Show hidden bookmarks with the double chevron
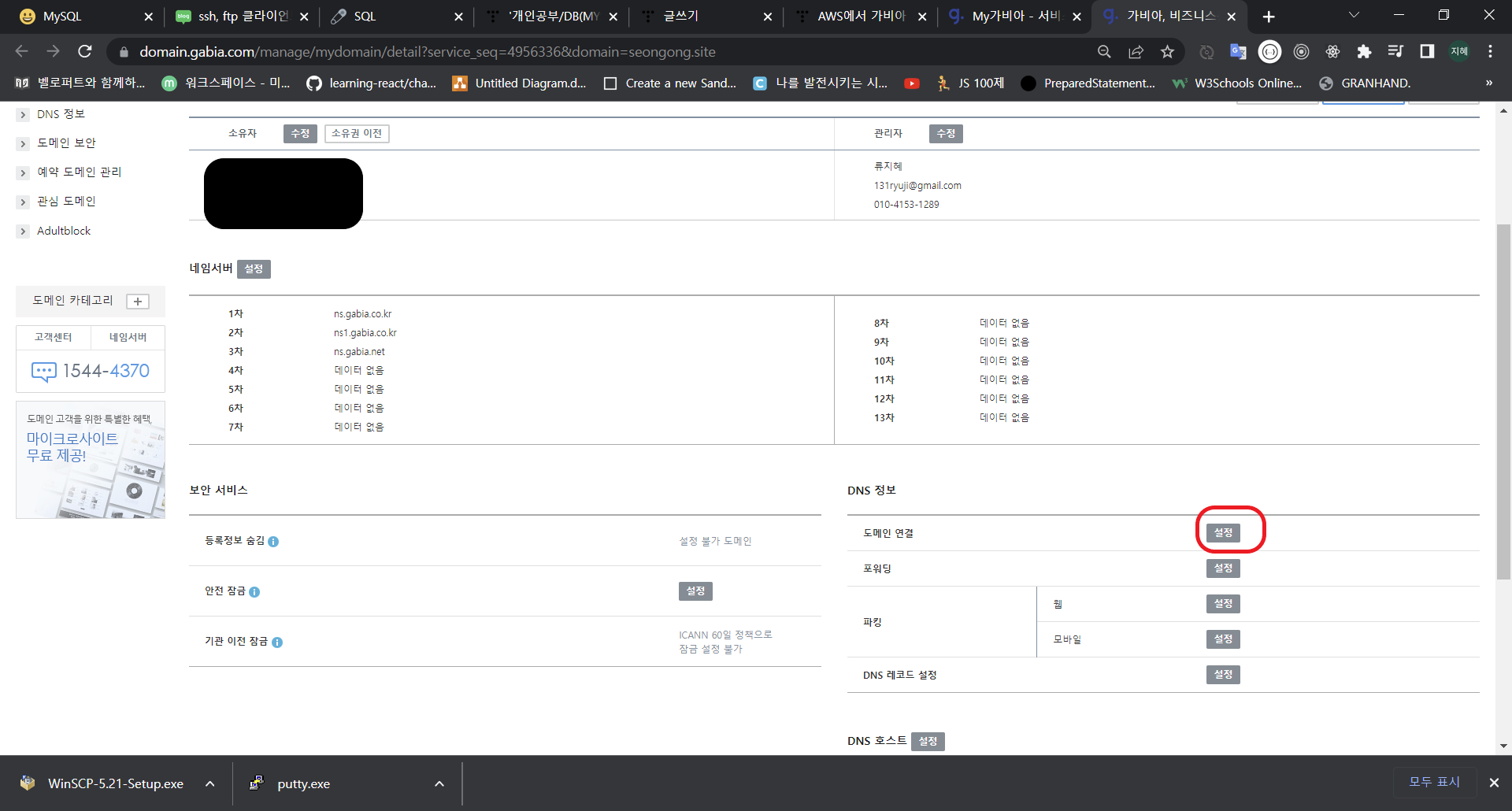 (1488, 83)
